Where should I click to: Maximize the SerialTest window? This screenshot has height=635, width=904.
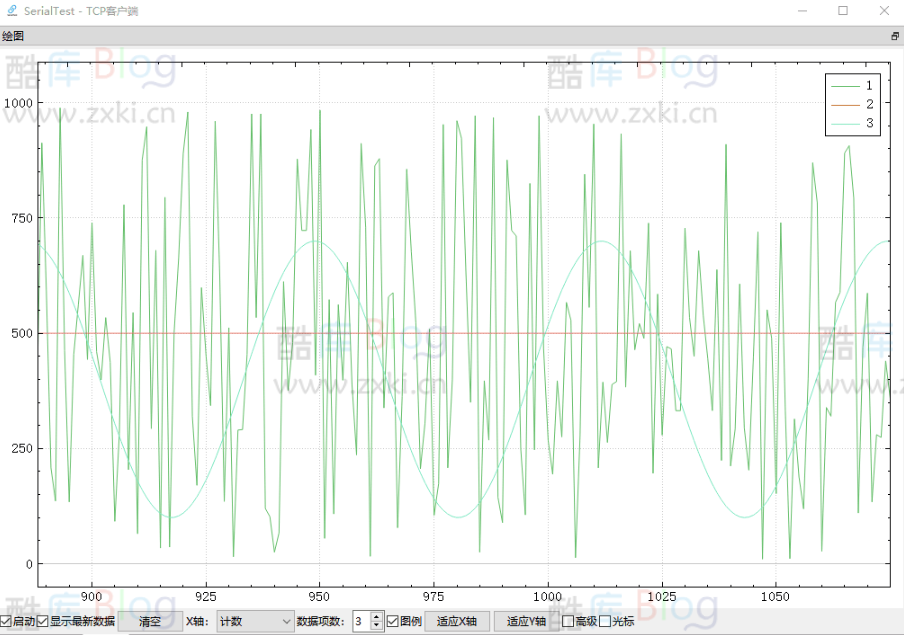(x=842, y=11)
